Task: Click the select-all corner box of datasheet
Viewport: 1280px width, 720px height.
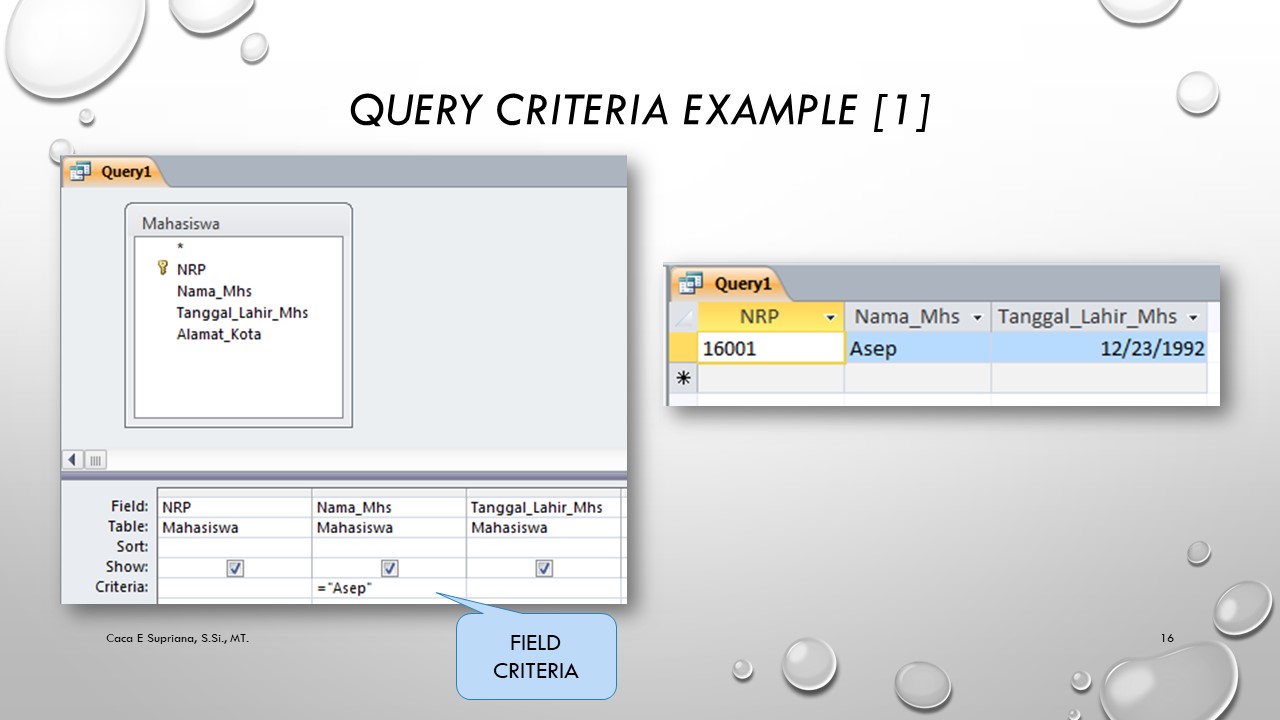Action: (683, 317)
